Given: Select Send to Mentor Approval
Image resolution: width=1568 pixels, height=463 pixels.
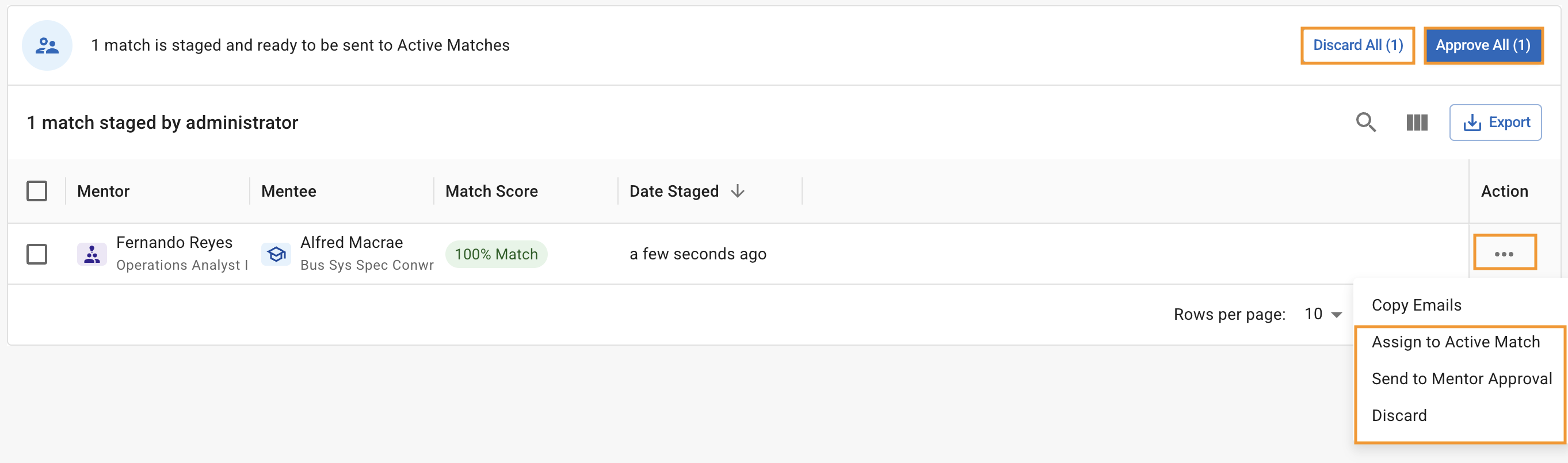Looking at the screenshot, I should (1461, 378).
